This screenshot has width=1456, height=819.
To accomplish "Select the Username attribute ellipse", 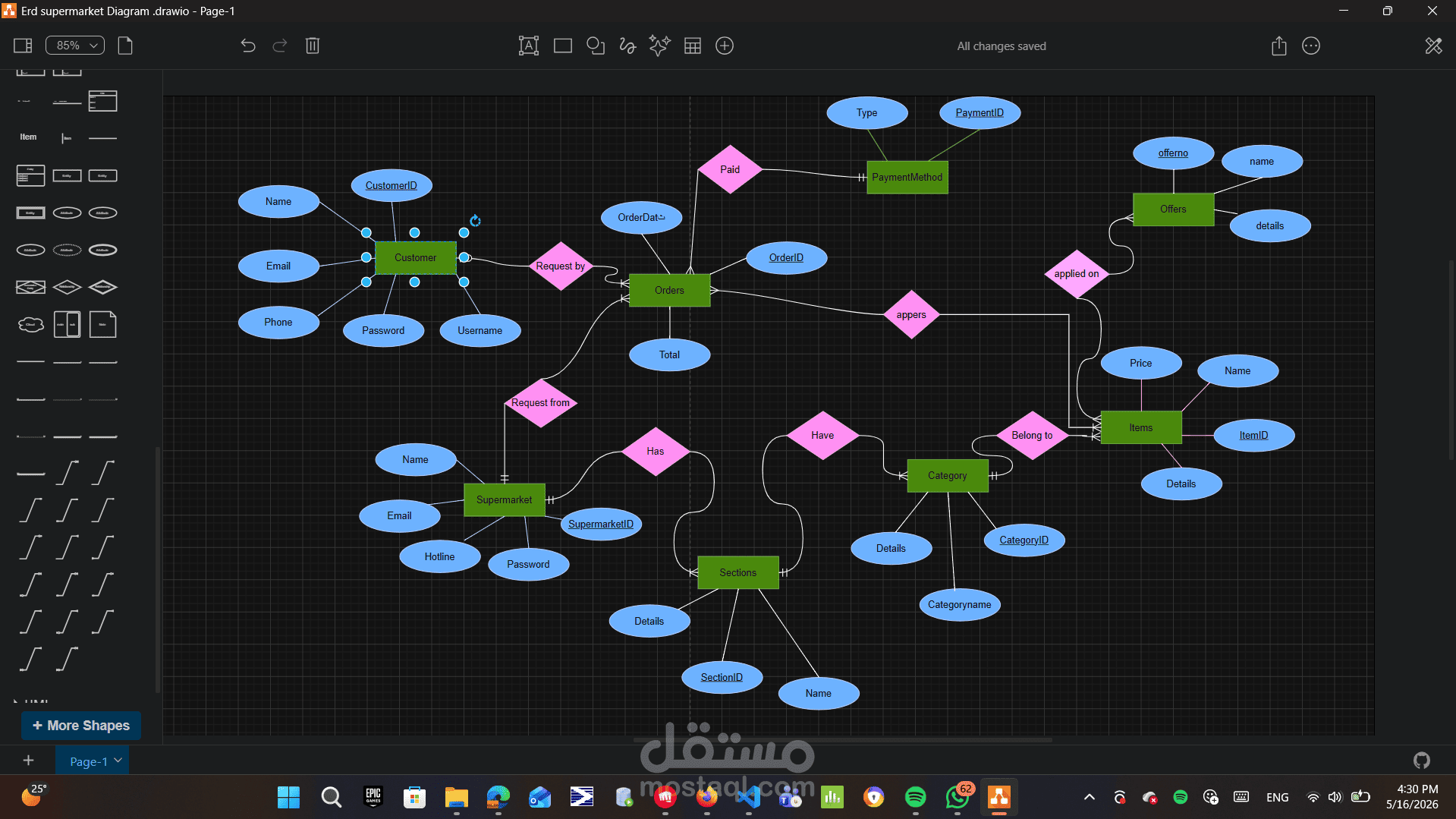I will tap(480, 331).
